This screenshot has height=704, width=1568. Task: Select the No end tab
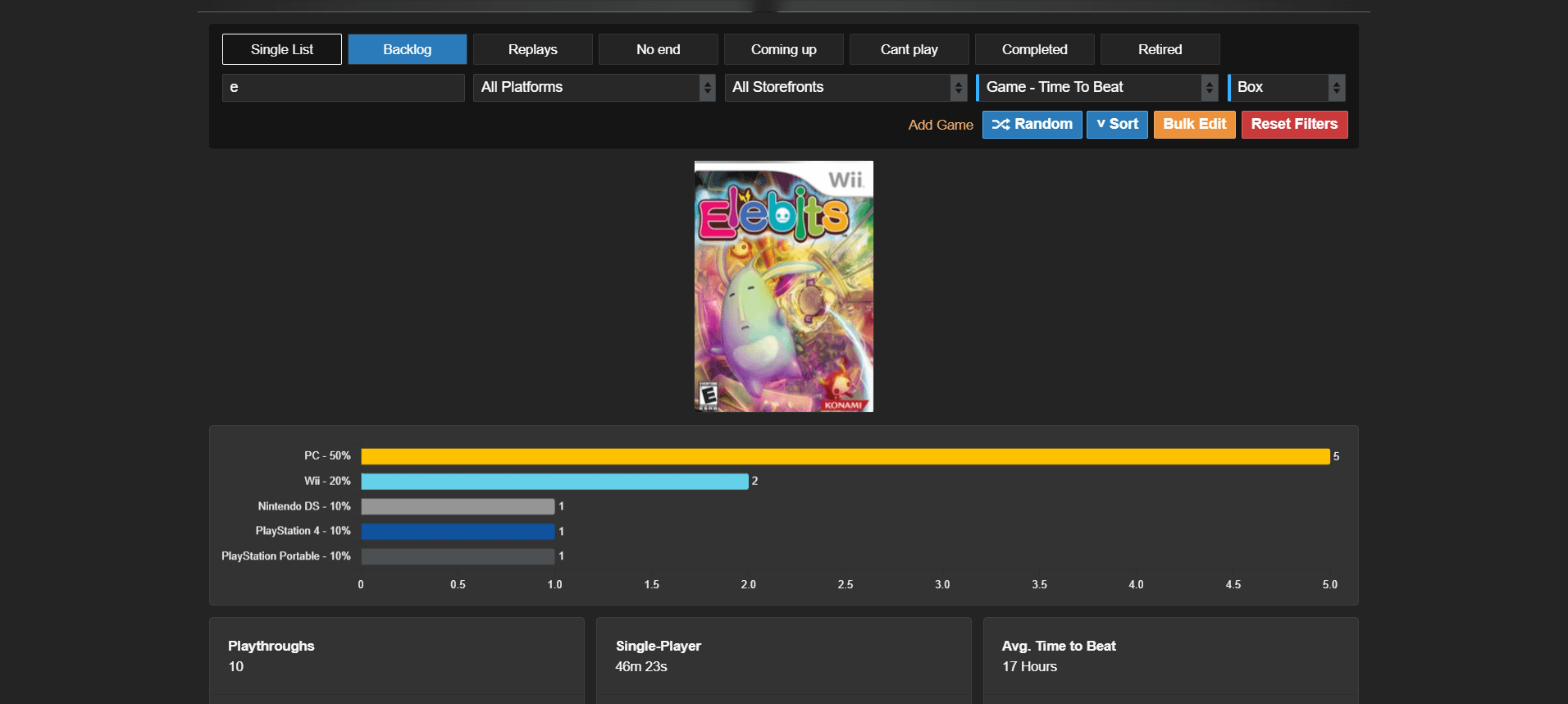658,49
